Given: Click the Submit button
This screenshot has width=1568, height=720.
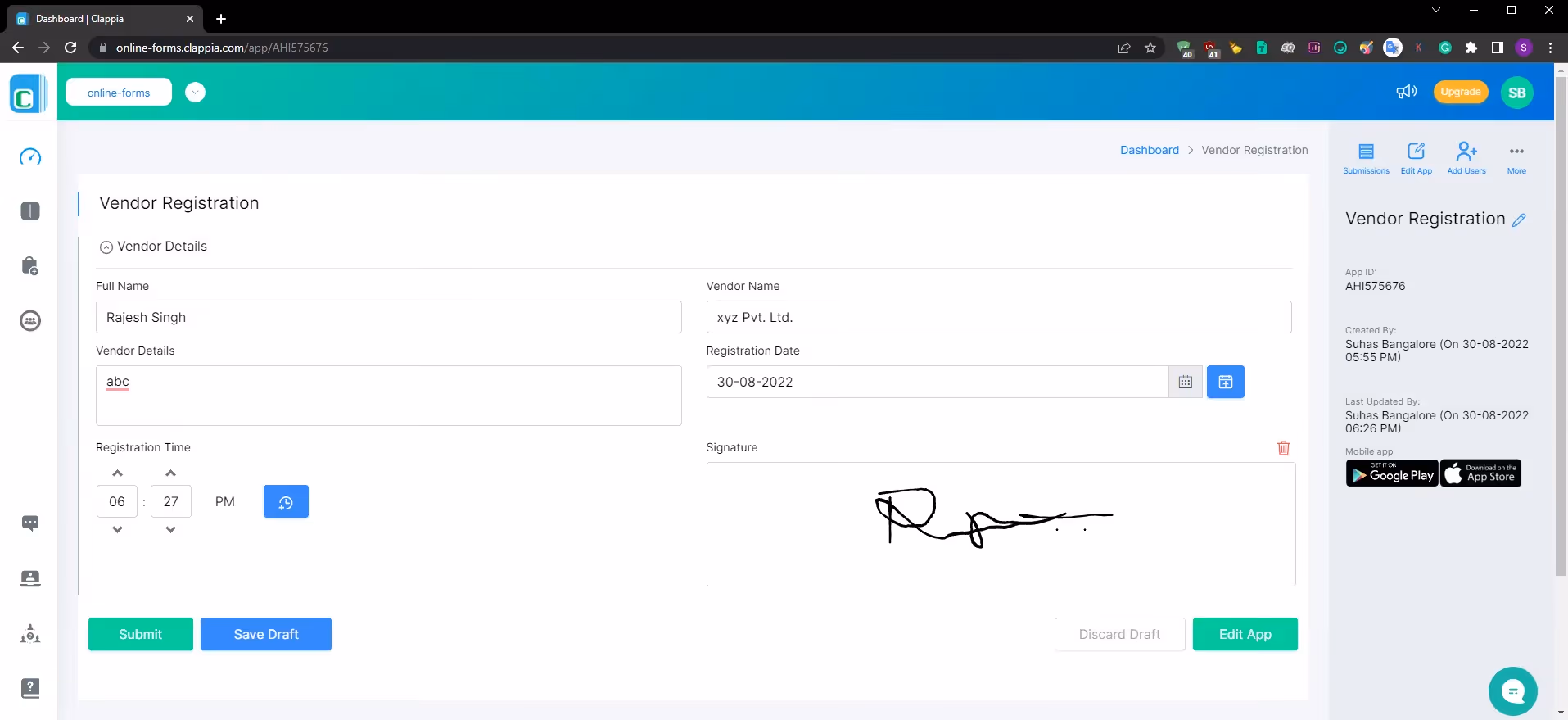Looking at the screenshot, I should pyautogui.click(x=141, y=634).
